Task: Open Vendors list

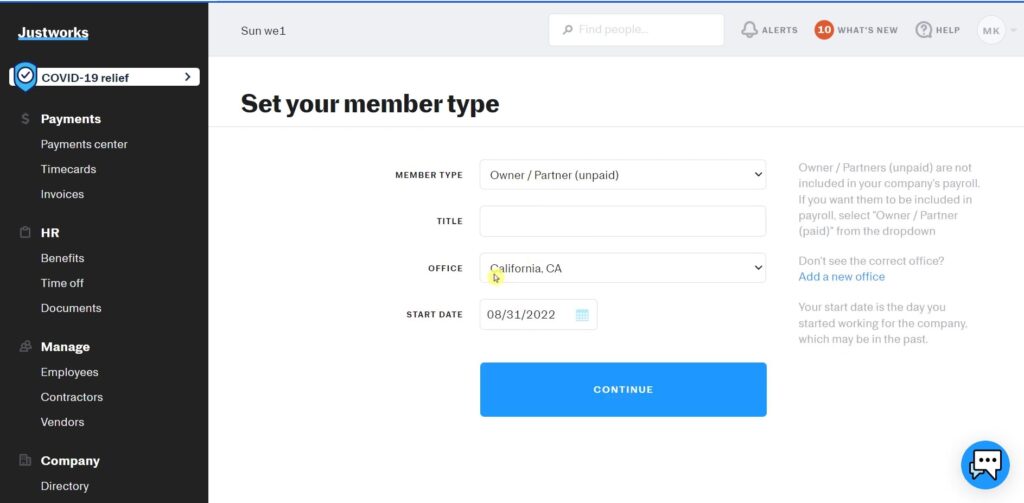Action: [62, 422]
